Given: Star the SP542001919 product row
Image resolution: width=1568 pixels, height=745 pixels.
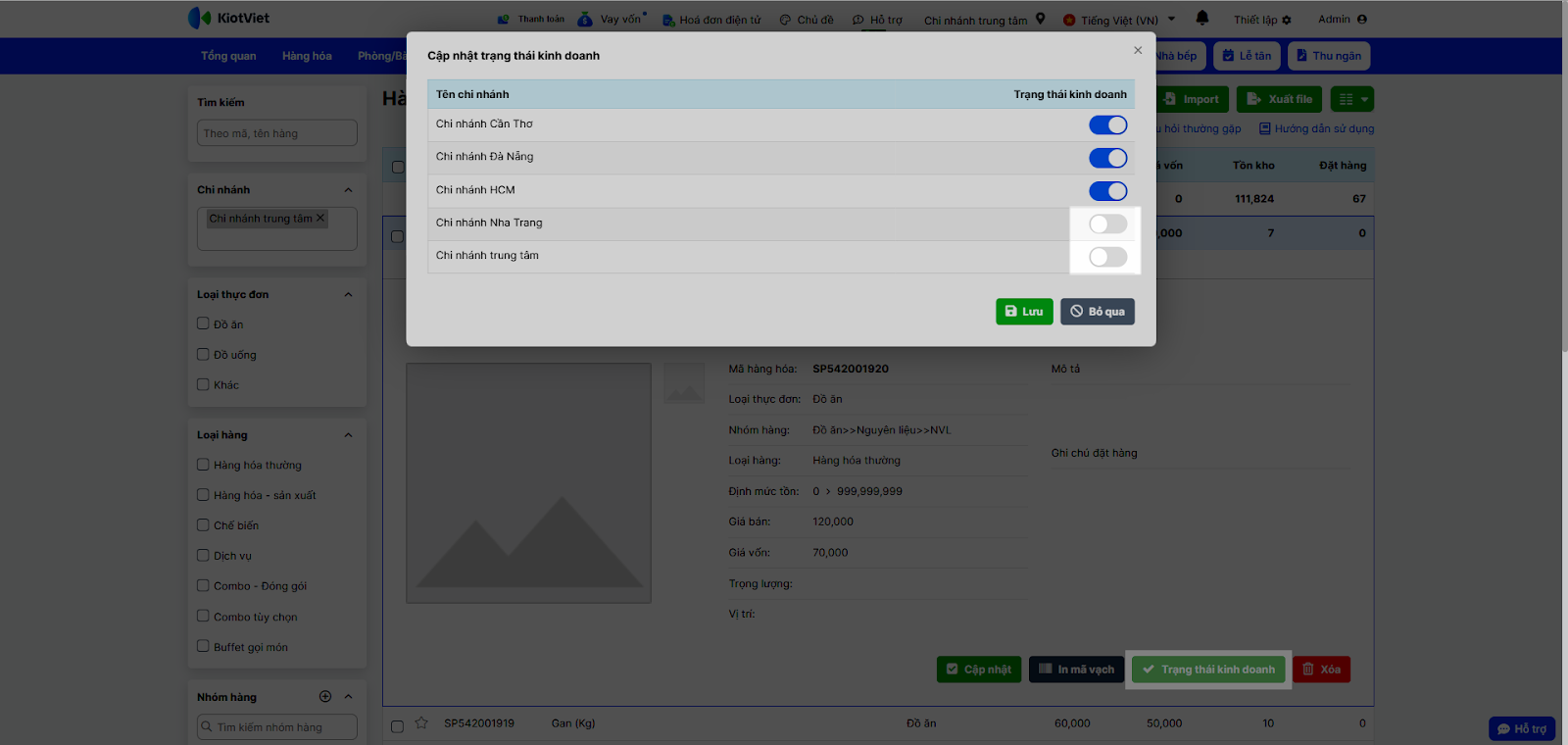Looking at the screenshot, I should click(421, 723).
